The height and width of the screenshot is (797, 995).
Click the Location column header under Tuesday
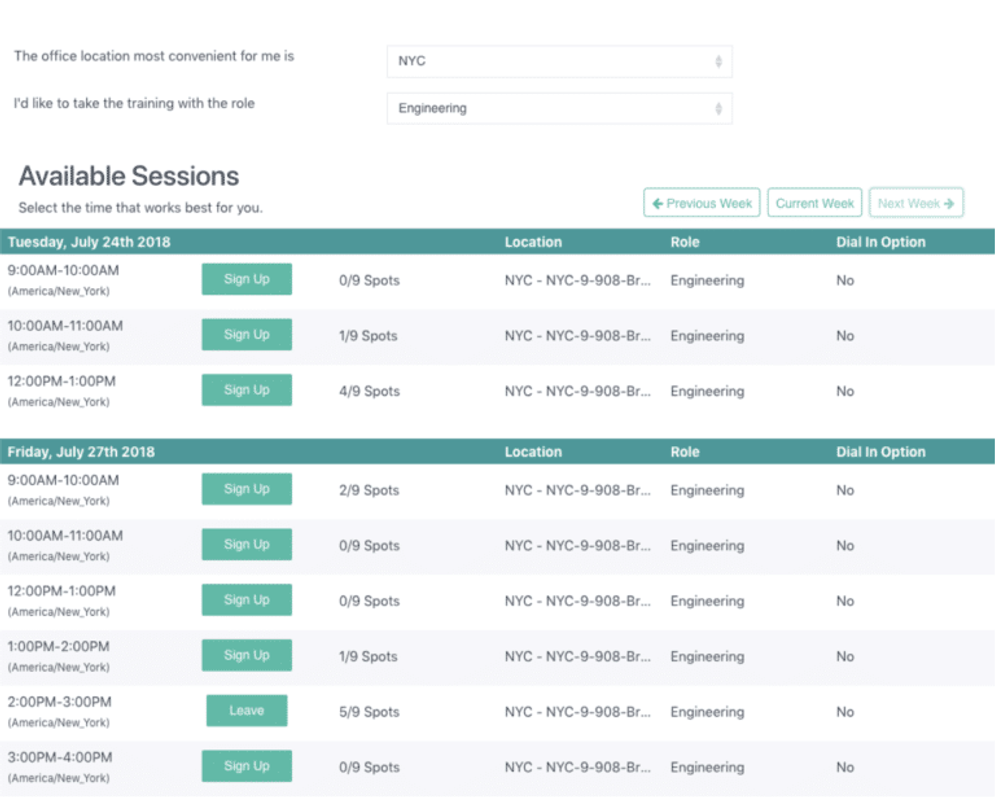[533, 242]
